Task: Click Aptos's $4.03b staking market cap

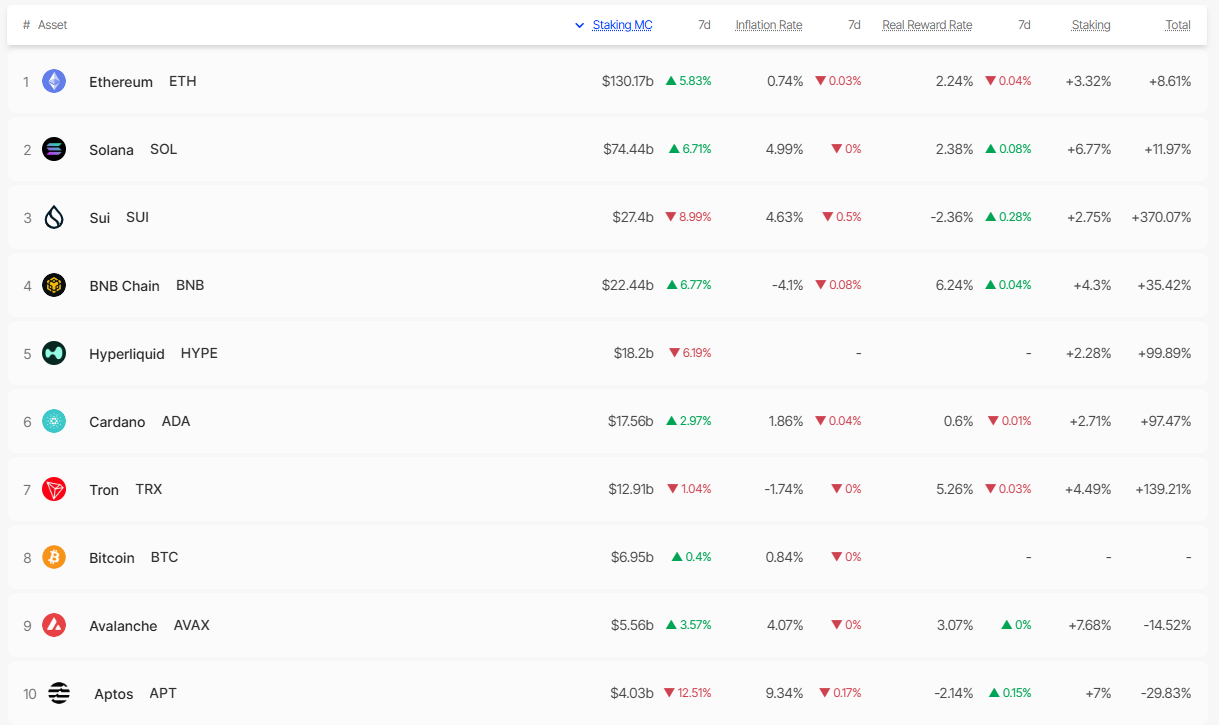Action: tap(633, 693)
